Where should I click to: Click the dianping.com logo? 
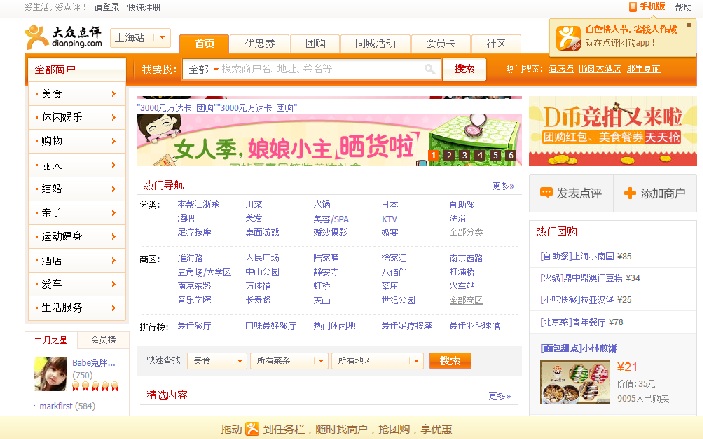64,37
